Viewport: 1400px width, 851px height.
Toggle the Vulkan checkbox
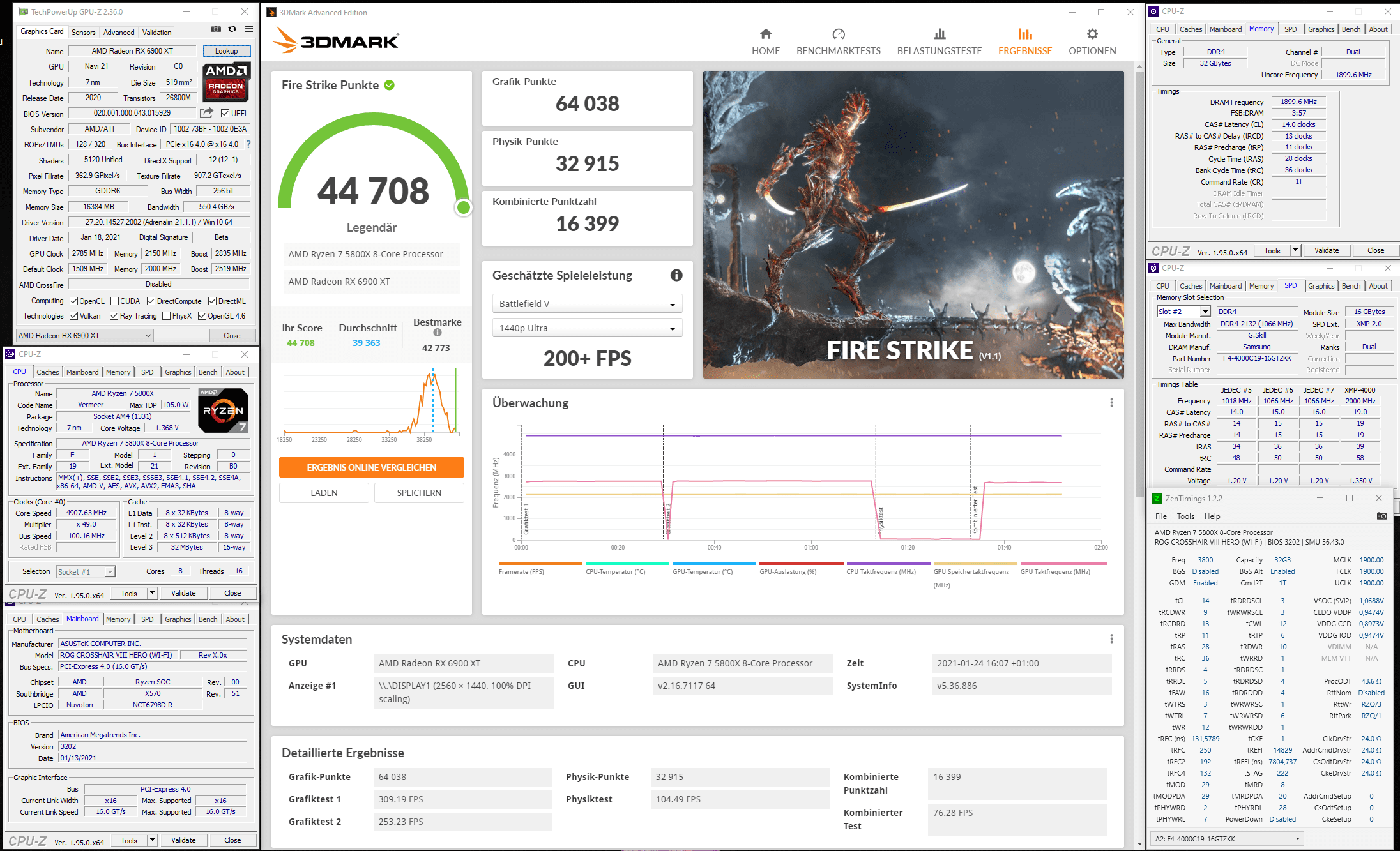coord(74,316)
